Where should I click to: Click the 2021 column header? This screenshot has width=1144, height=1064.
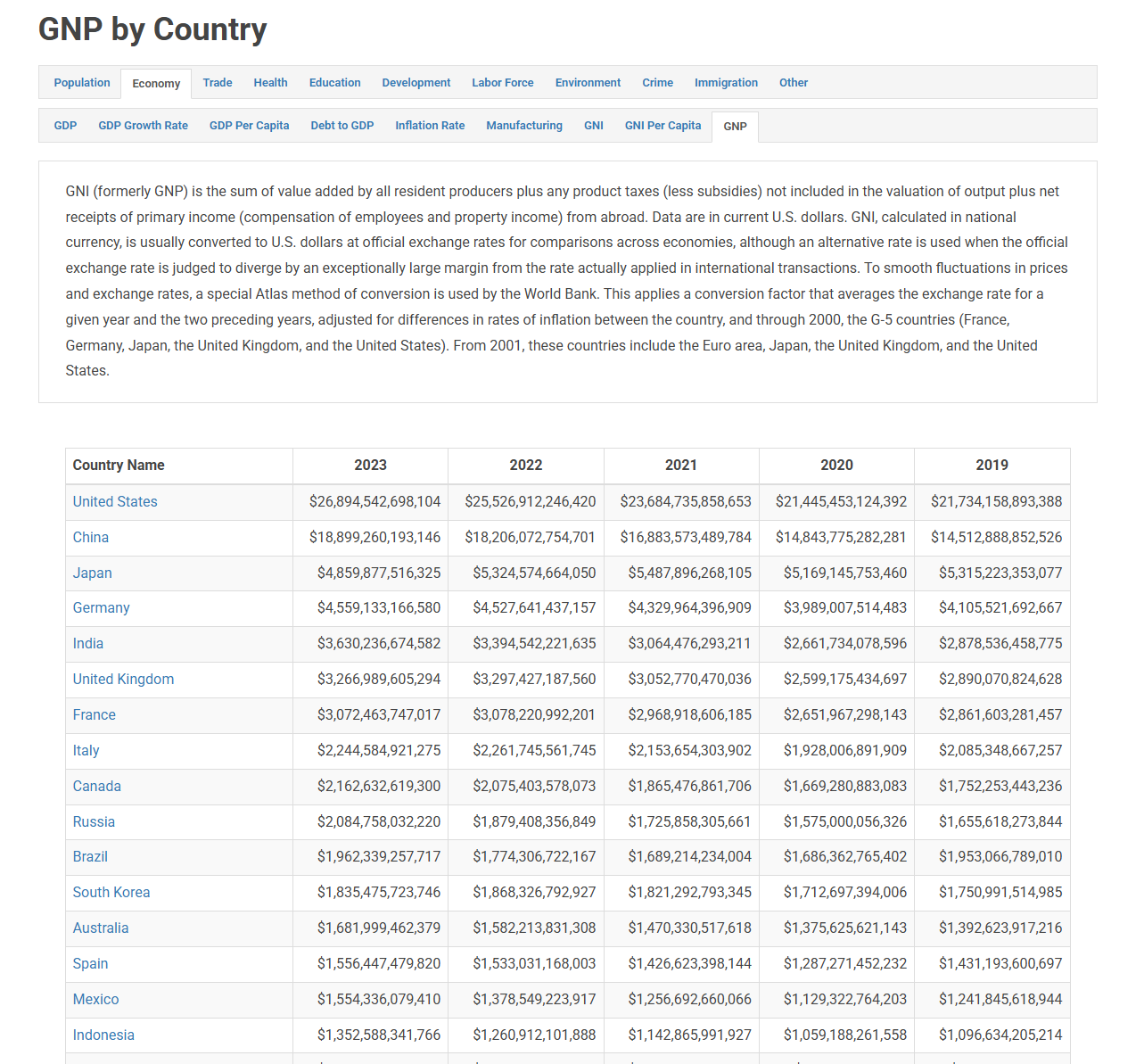[x=681, y=465]
